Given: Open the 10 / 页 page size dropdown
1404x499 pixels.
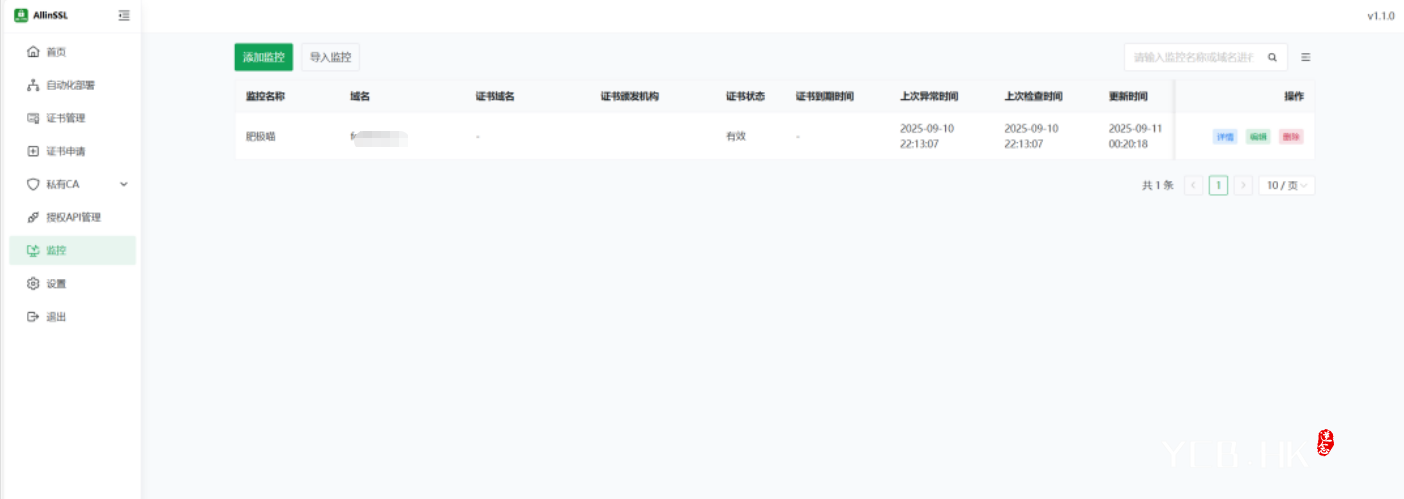Looking at the screenshot, I should (1286, 186).
